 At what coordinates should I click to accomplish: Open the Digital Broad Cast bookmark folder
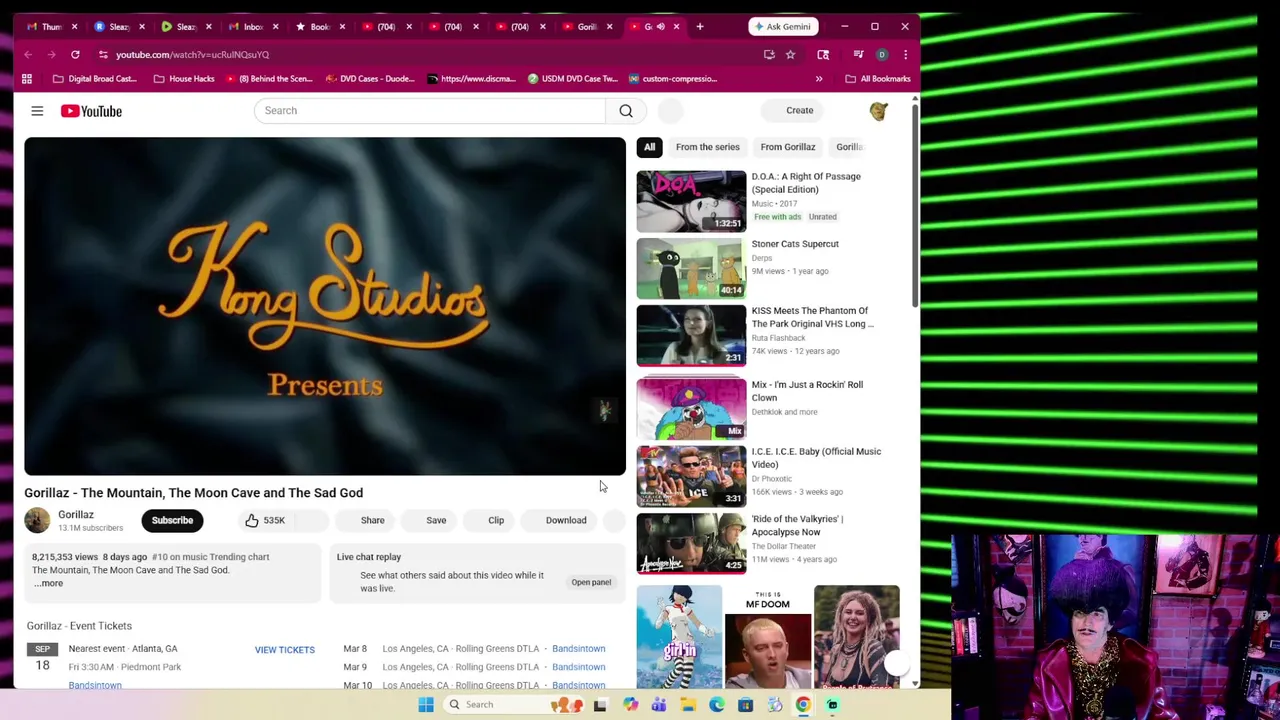coord(94,79)
